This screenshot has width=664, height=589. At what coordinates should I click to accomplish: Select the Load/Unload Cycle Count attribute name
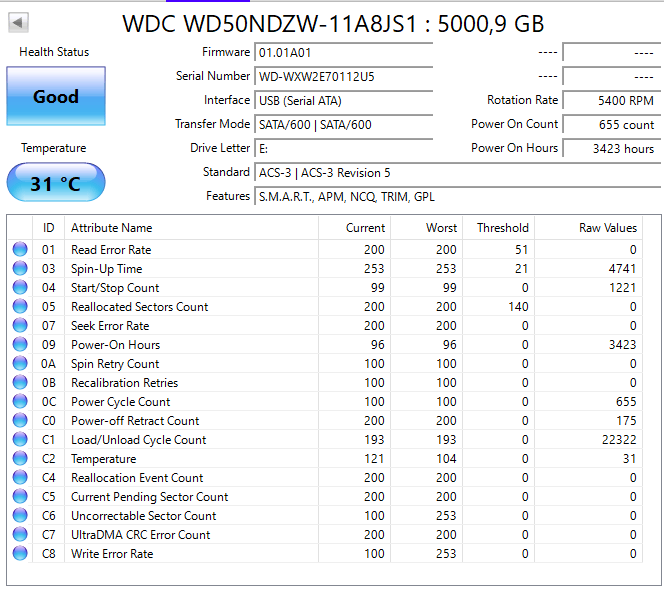click(x=138, y=440)
